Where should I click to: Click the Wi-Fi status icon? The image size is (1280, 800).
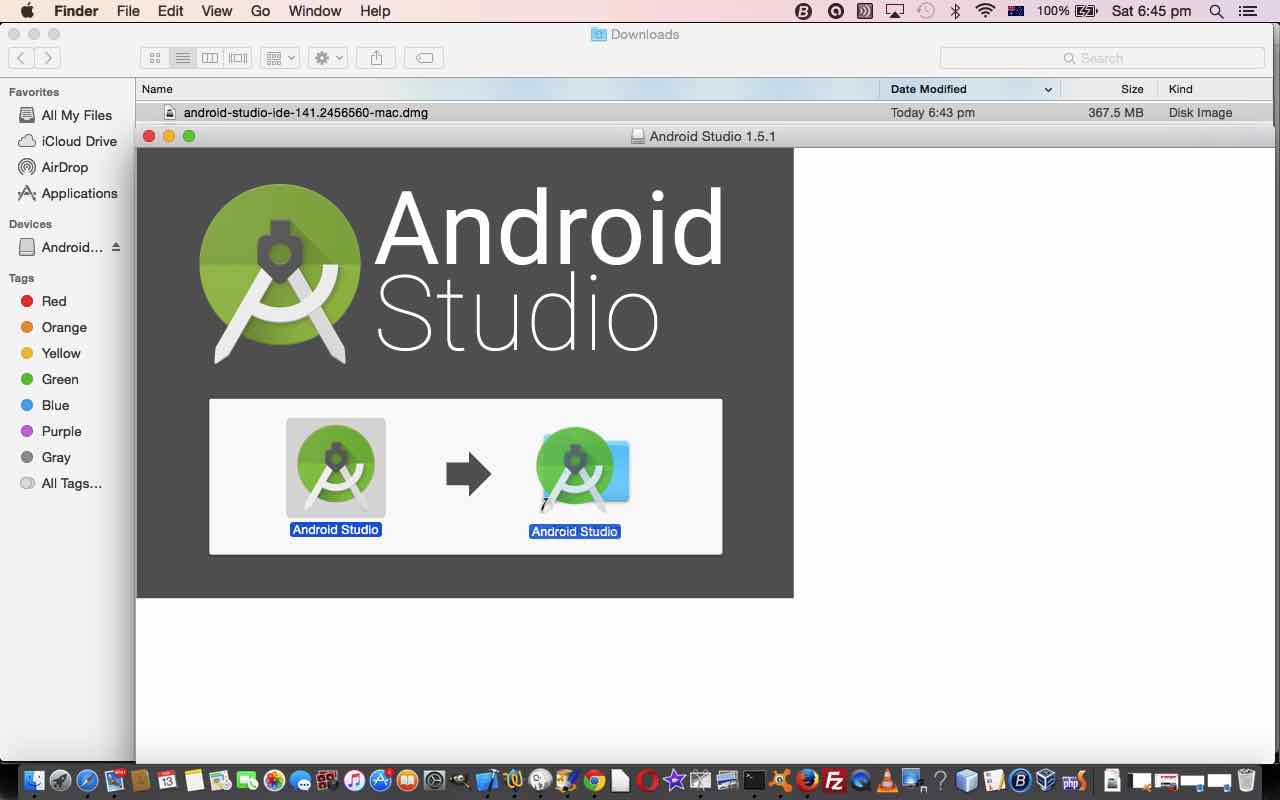[x=986, y=11]
